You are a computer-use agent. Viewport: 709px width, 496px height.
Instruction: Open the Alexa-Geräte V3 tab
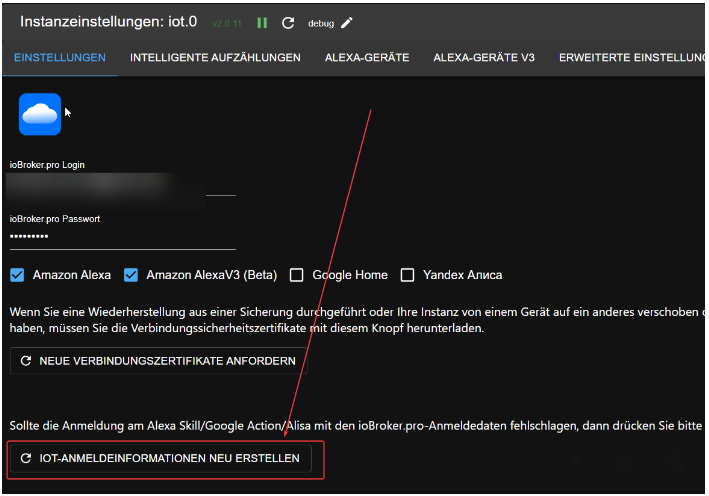(x=484, y=57)
